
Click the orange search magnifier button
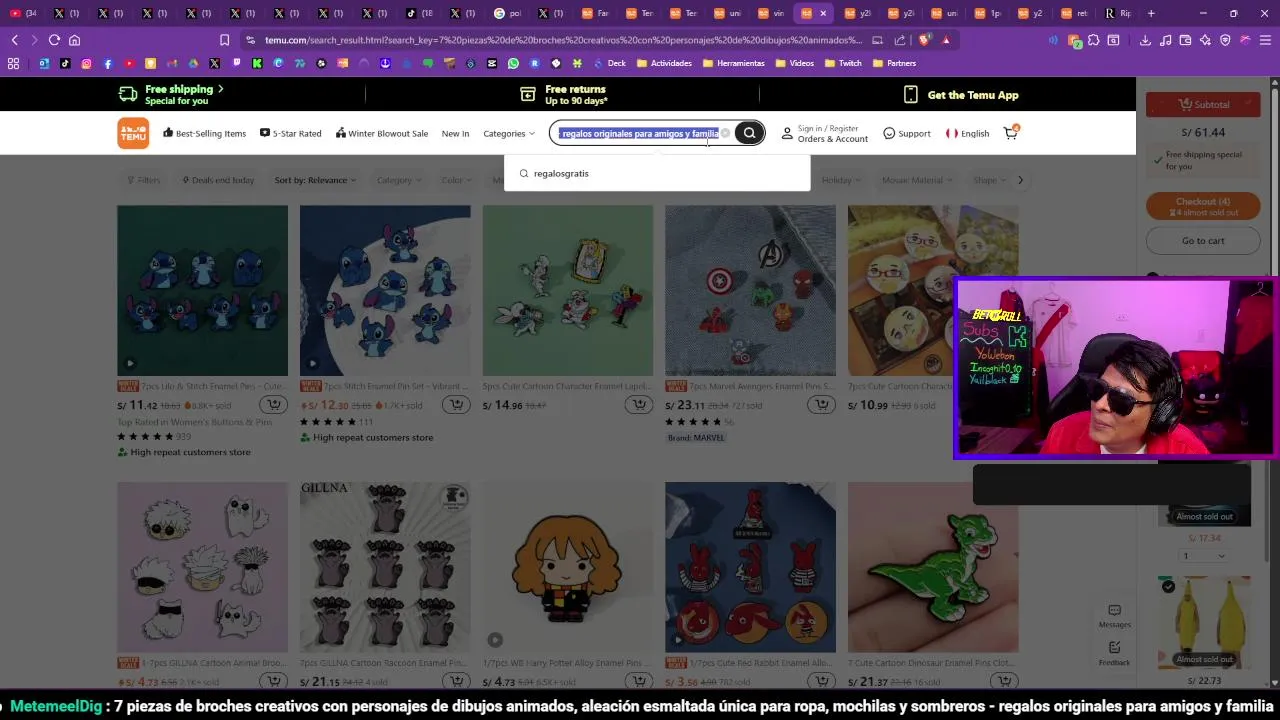pos(749,133)
